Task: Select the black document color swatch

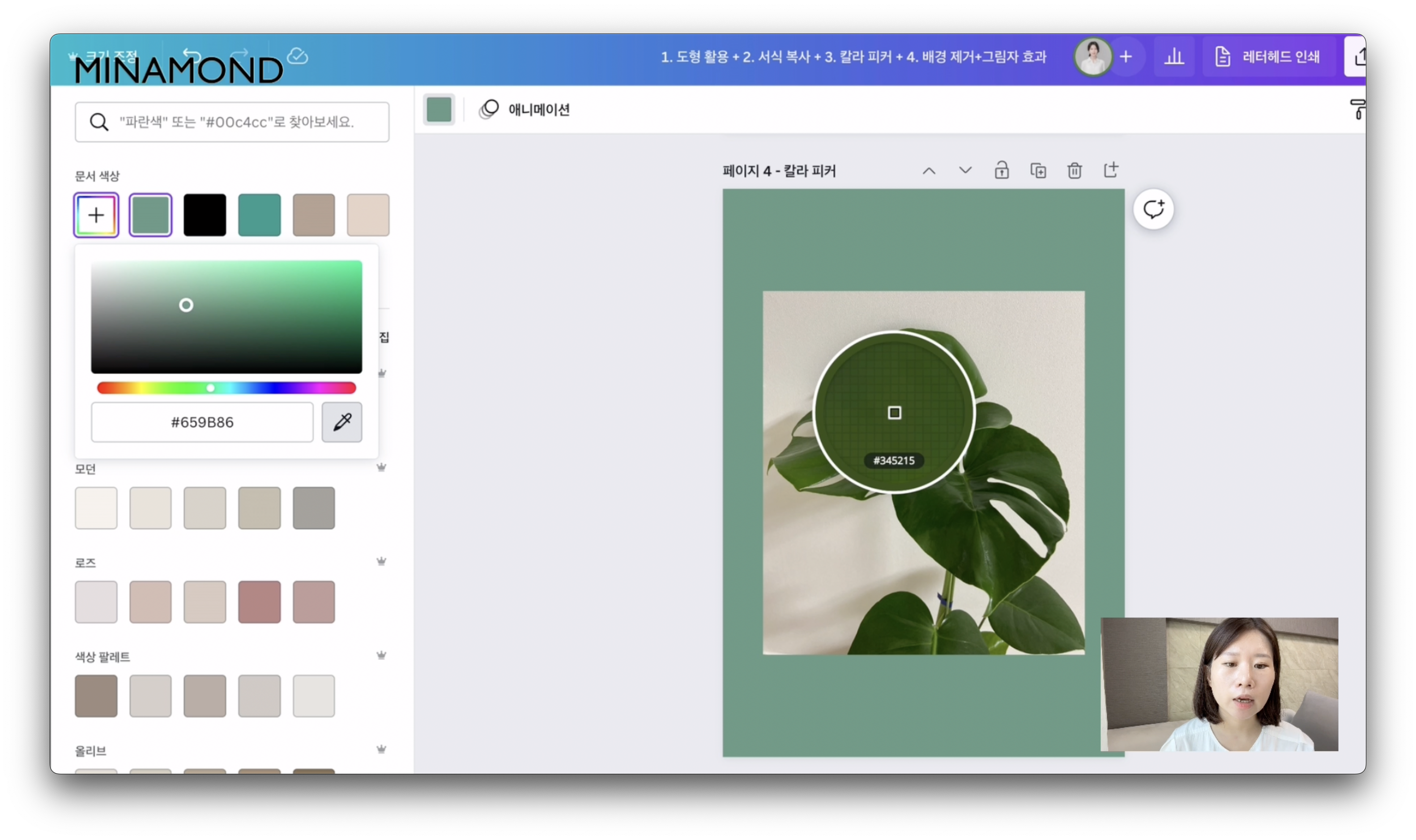Action: (205, 215)
